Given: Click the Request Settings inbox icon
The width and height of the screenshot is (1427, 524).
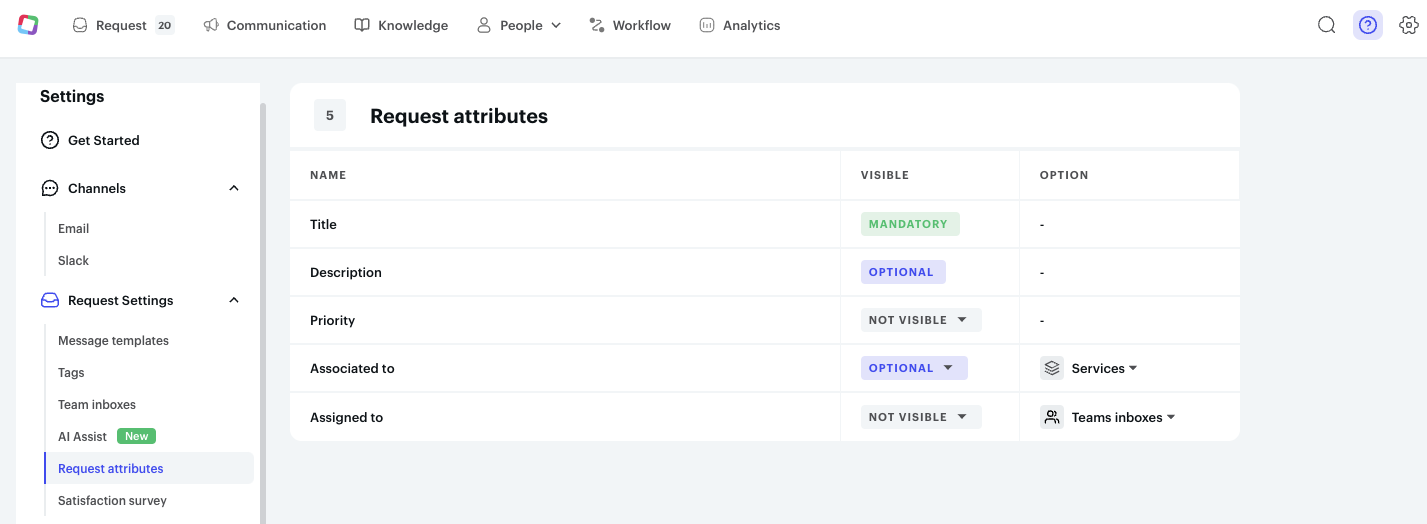Looking at the screenshot, I should click(x=50, y=300).
